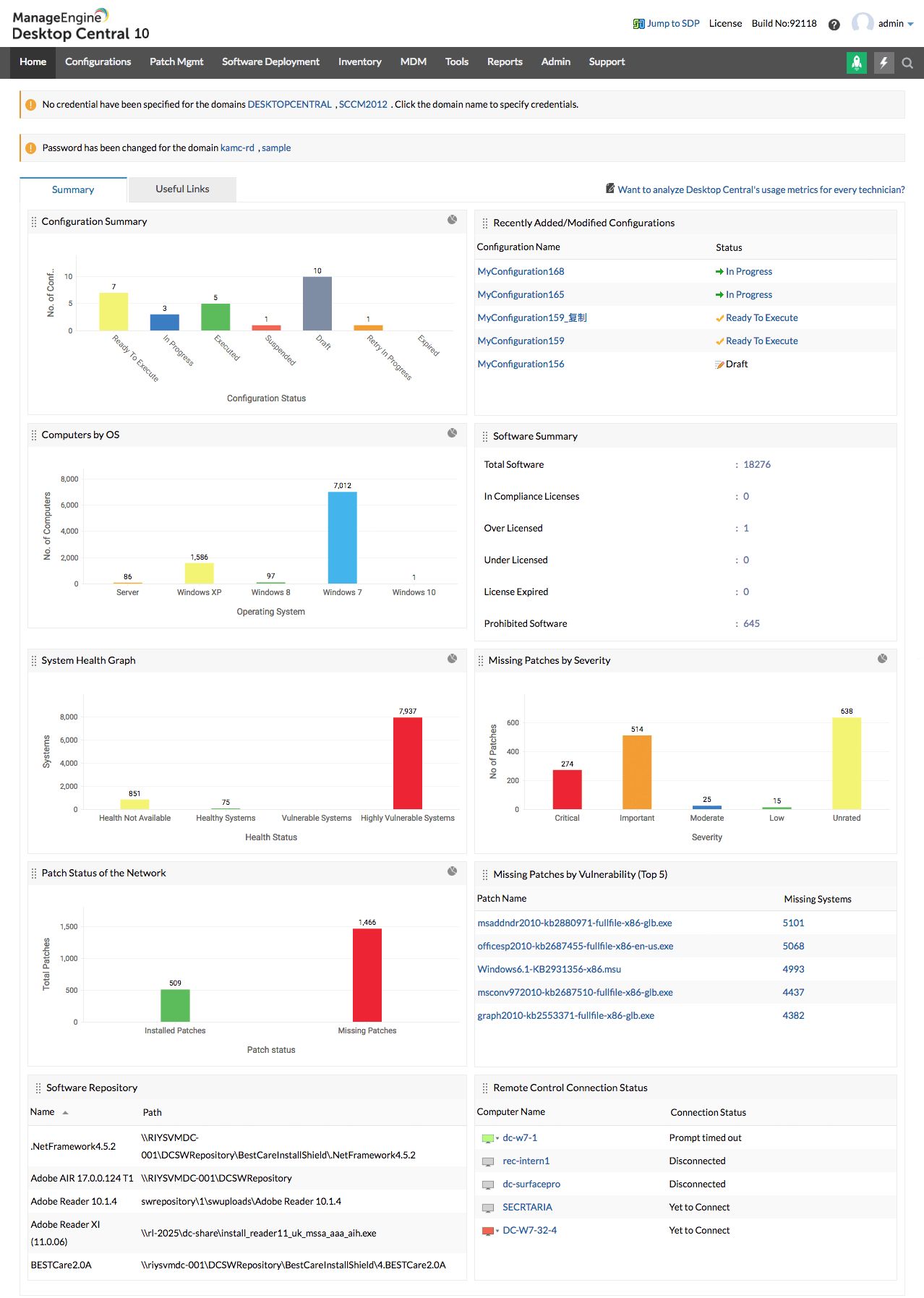This screenshot has width=924, height=1298.
Task: Expand dropdown arrow beside dc-w7-1 computer
Action: [x=497, y=1139]
